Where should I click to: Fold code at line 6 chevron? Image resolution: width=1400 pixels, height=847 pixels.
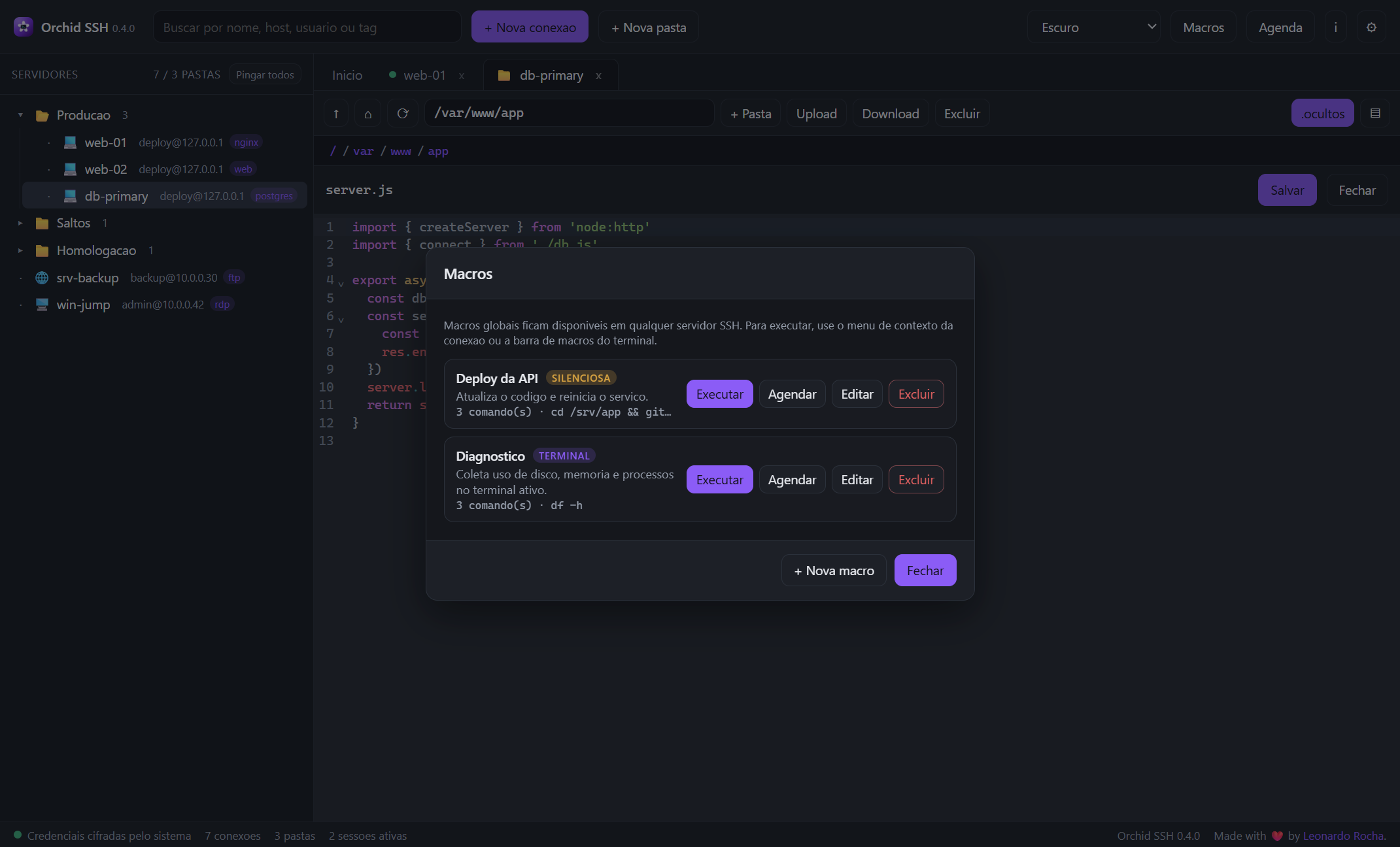(x=341, y=320)
